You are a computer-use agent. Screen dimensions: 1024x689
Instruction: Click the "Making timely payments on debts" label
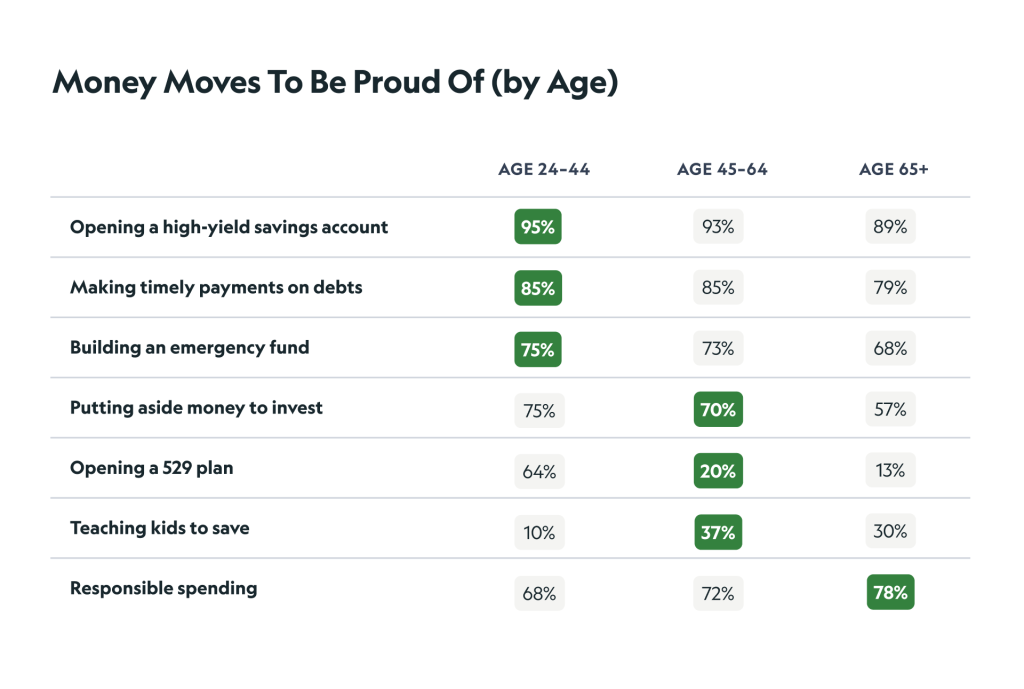216,287
